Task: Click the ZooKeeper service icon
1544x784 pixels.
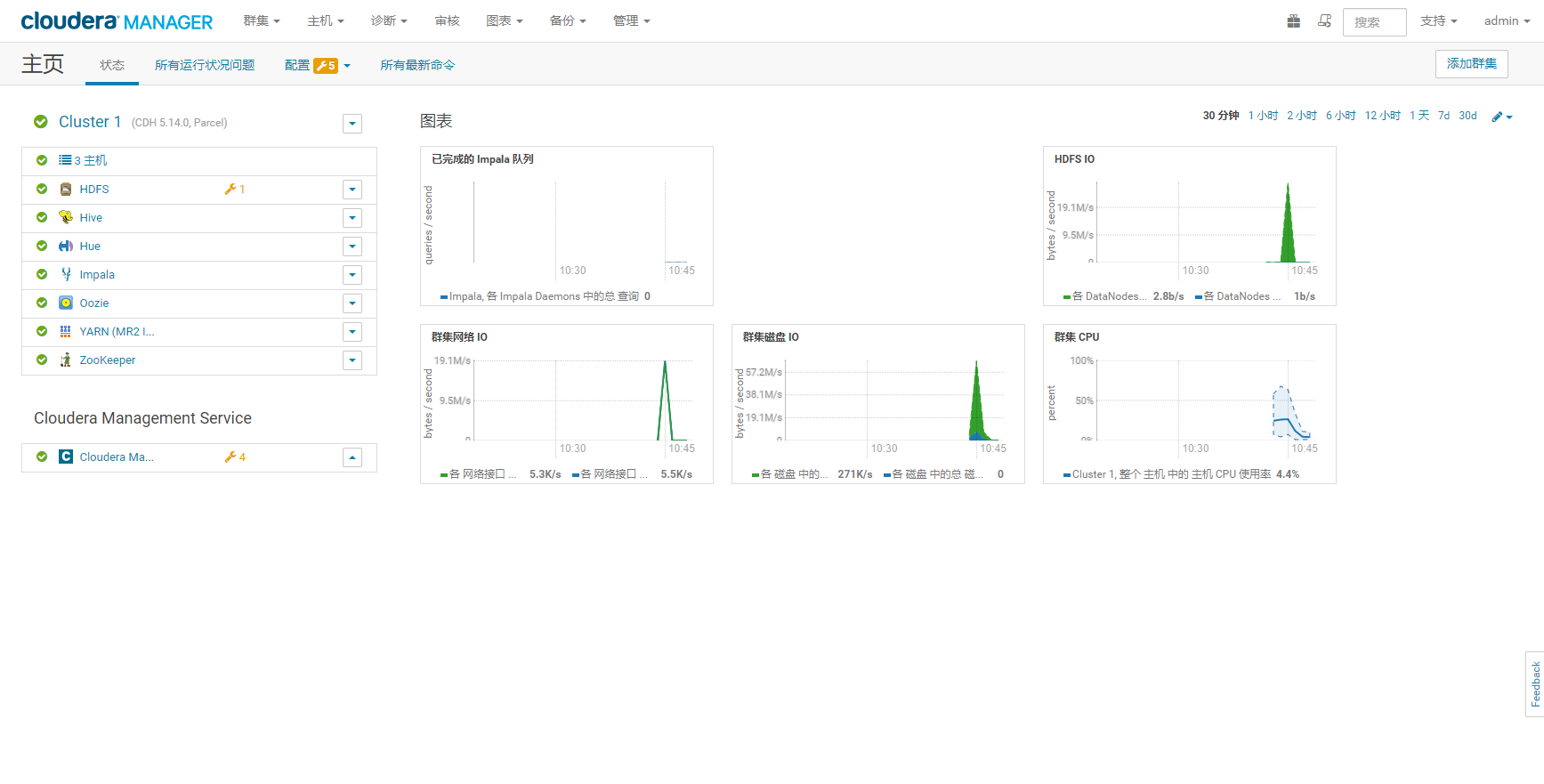Action: (x=66, y=360)
